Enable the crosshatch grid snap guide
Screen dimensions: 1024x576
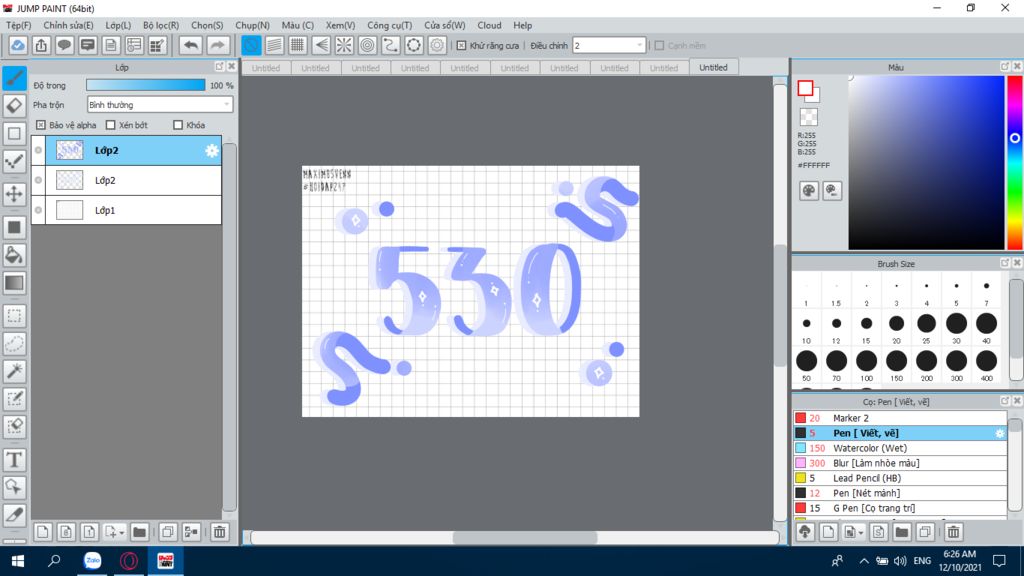(298, 45)
